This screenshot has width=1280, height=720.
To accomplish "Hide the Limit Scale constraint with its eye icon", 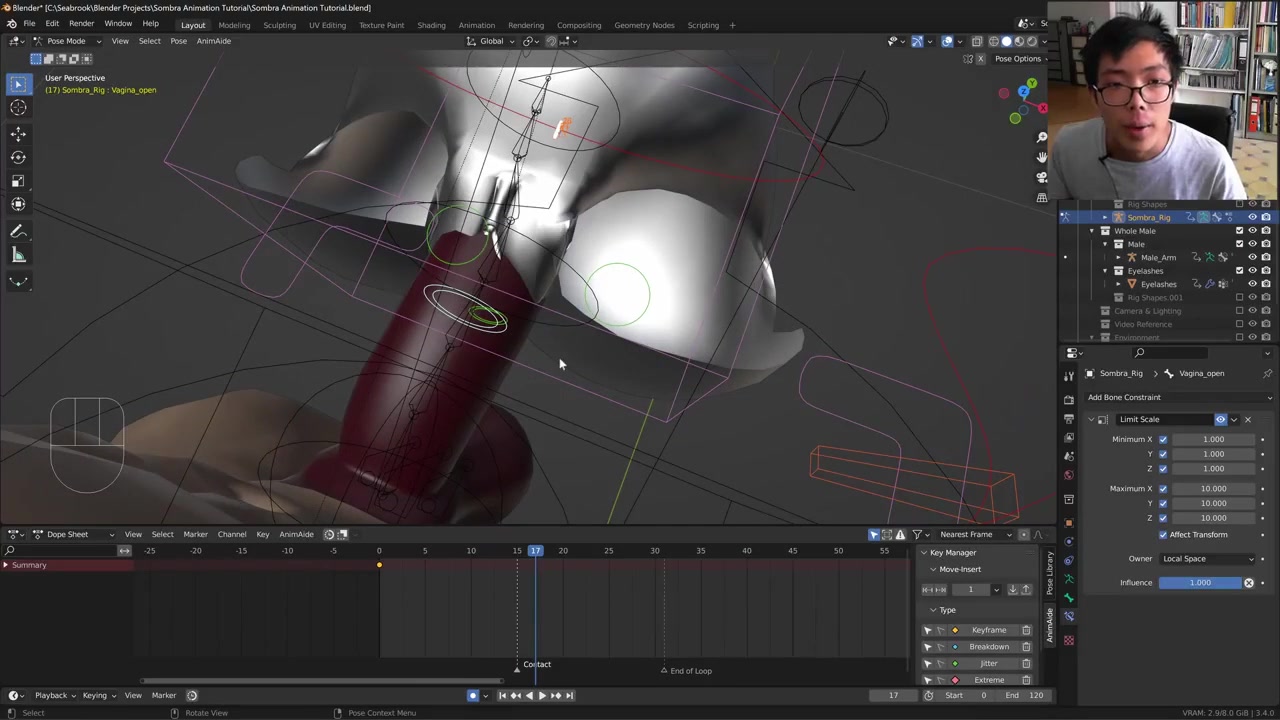I will (1220, 419).
